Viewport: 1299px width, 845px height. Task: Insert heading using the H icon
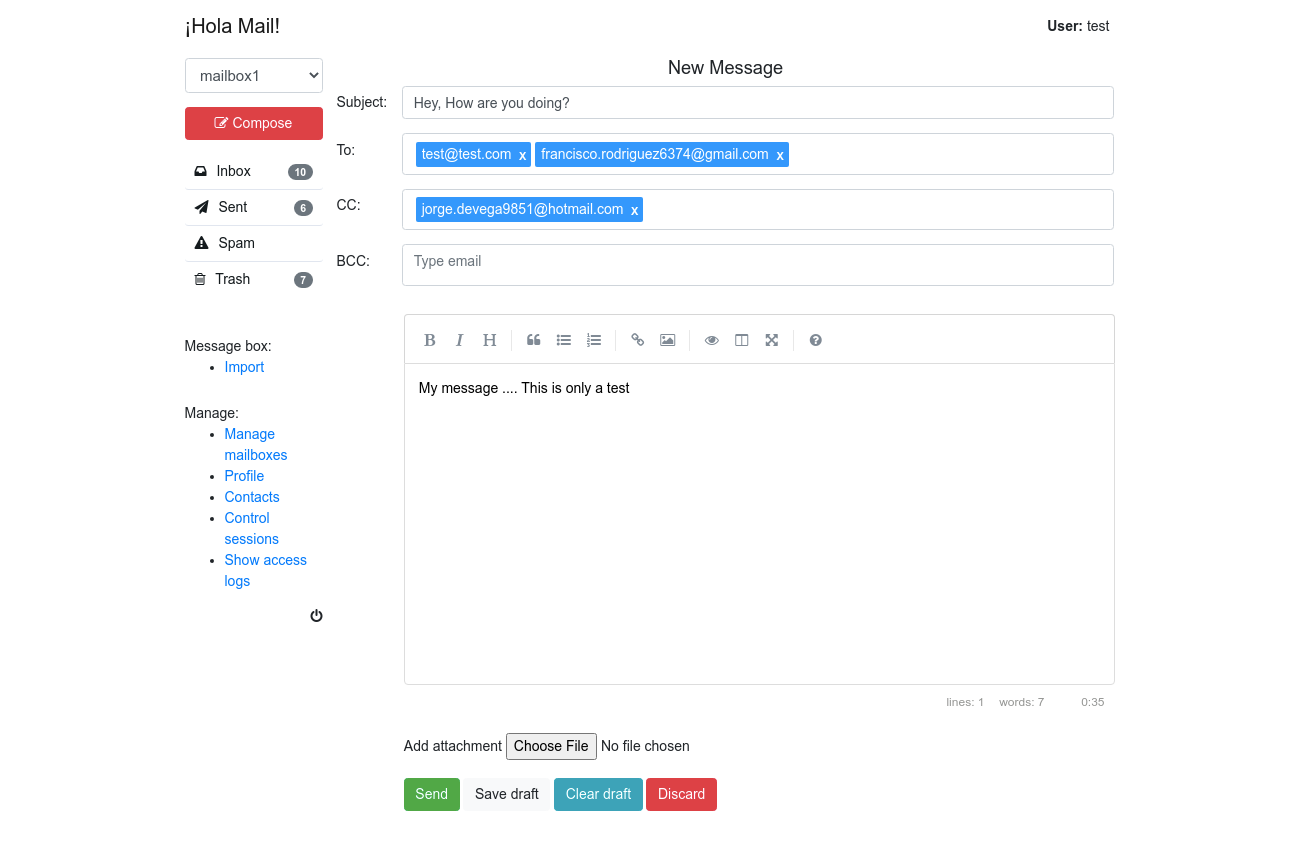click(x=489, y=340)
